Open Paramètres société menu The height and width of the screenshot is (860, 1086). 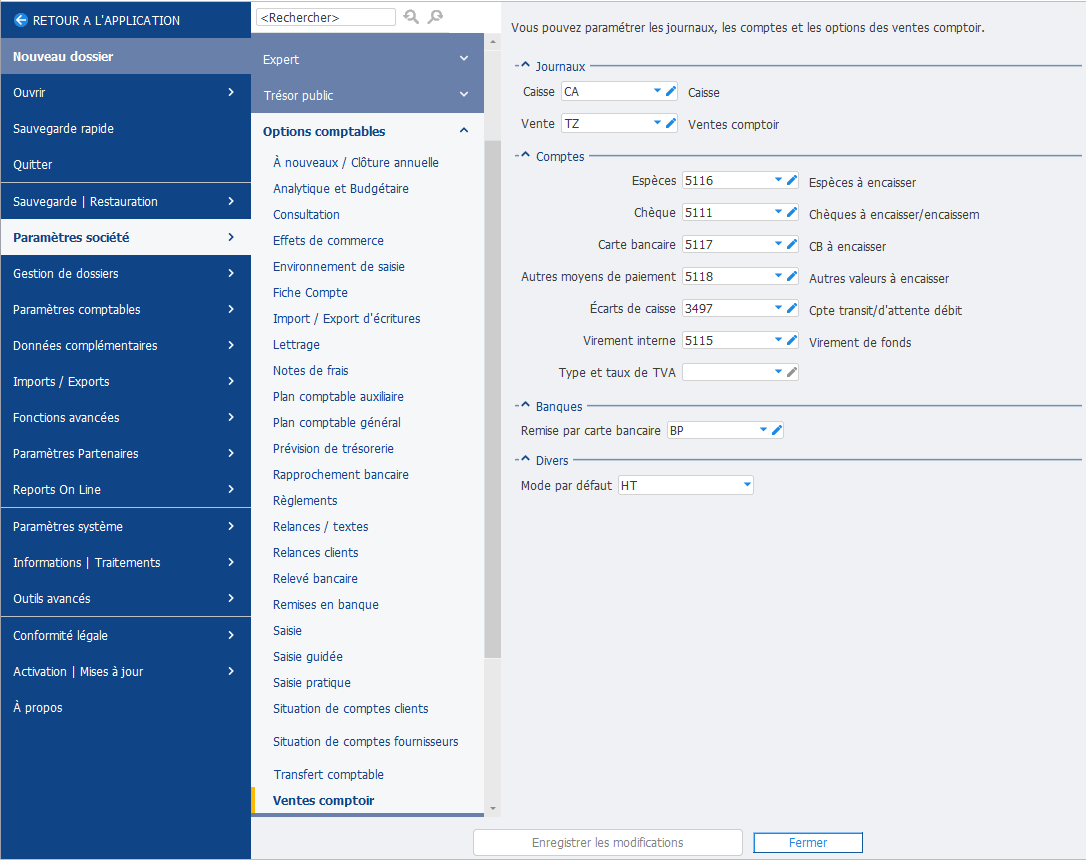125,238
